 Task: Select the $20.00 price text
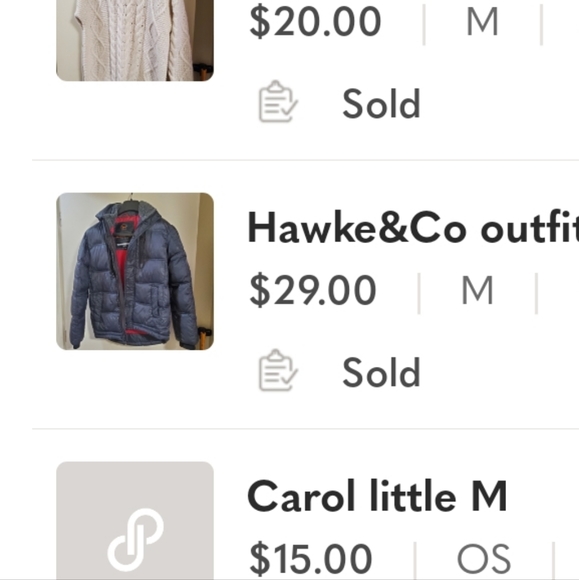(x=315, y=22)
